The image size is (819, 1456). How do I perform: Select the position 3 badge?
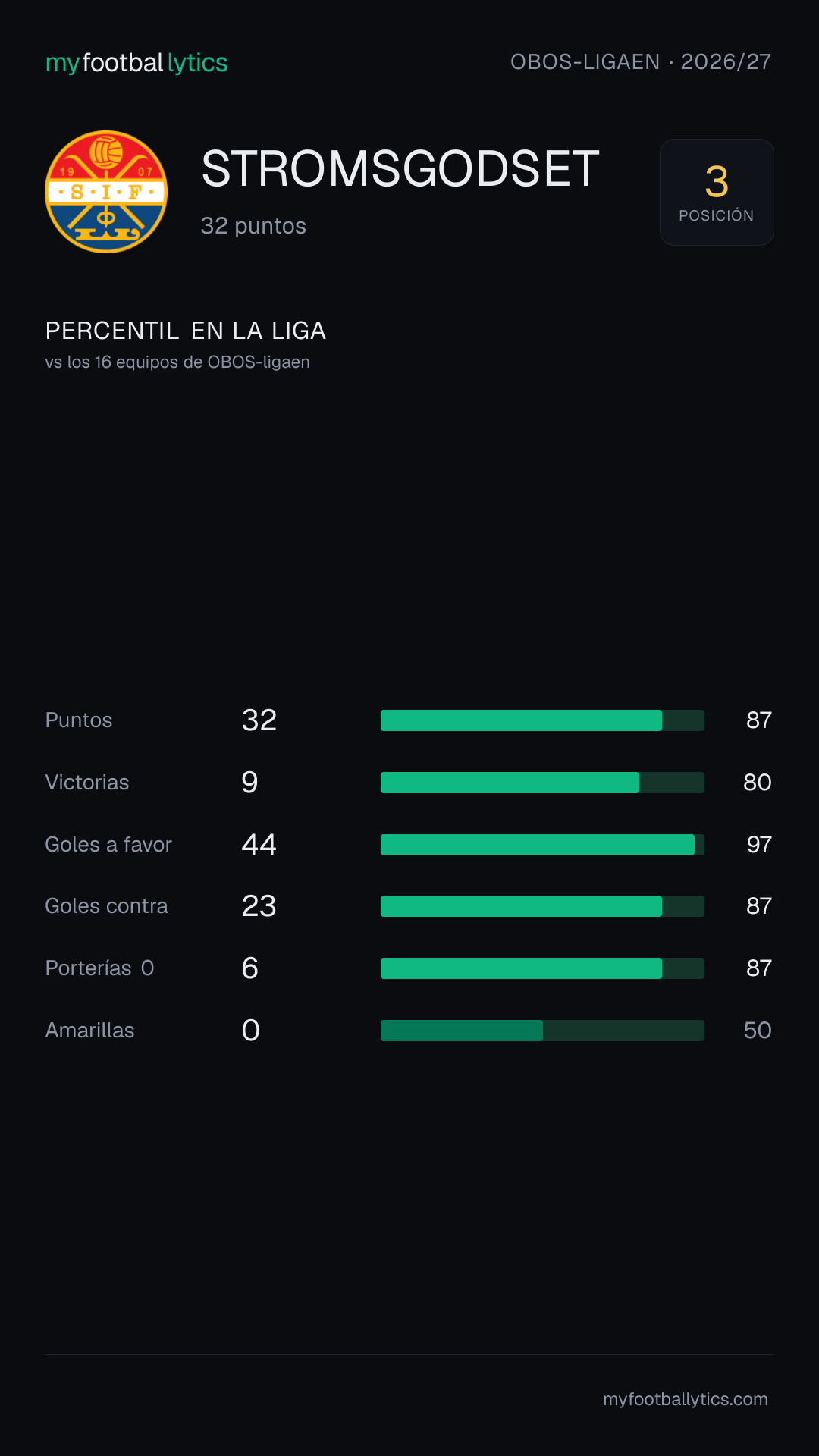coord(717,192)
